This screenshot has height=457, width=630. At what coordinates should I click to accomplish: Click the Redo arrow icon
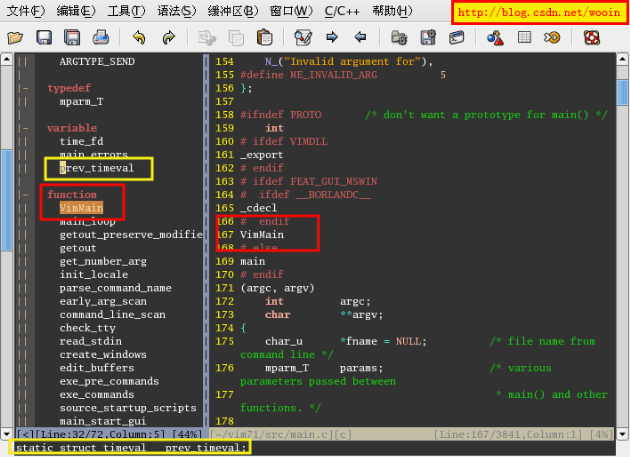169,38
